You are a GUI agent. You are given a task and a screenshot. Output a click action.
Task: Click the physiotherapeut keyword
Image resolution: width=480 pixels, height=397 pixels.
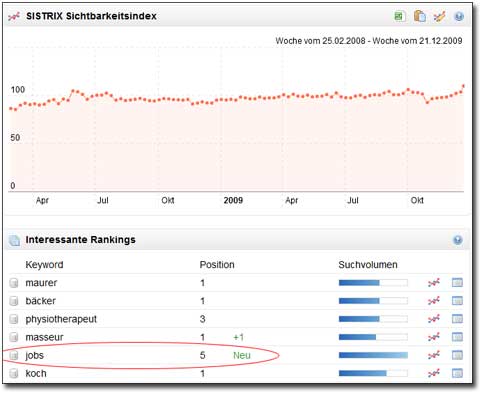[x=61, y=319]
